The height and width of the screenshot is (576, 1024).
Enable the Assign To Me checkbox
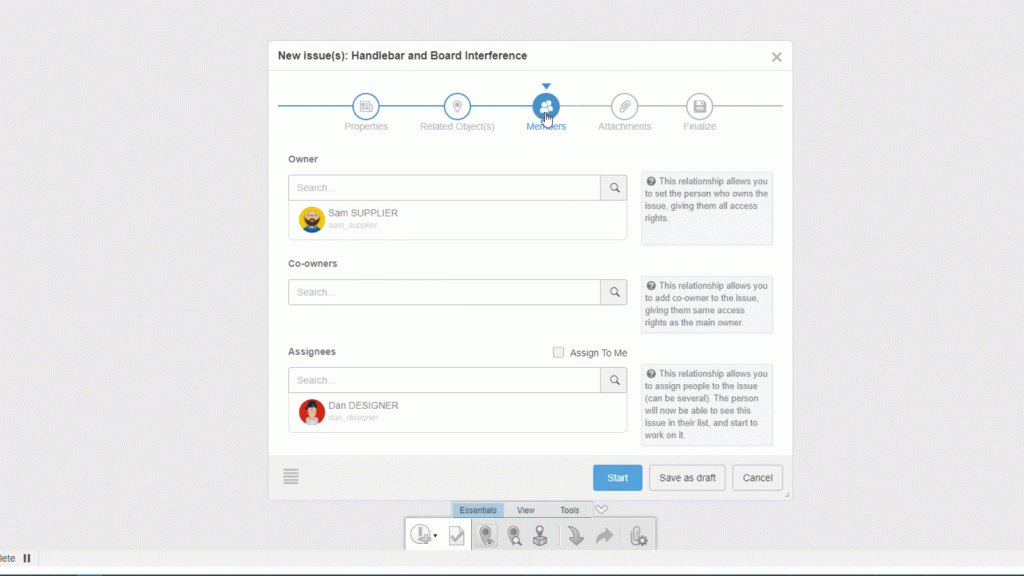pos(559,352)
